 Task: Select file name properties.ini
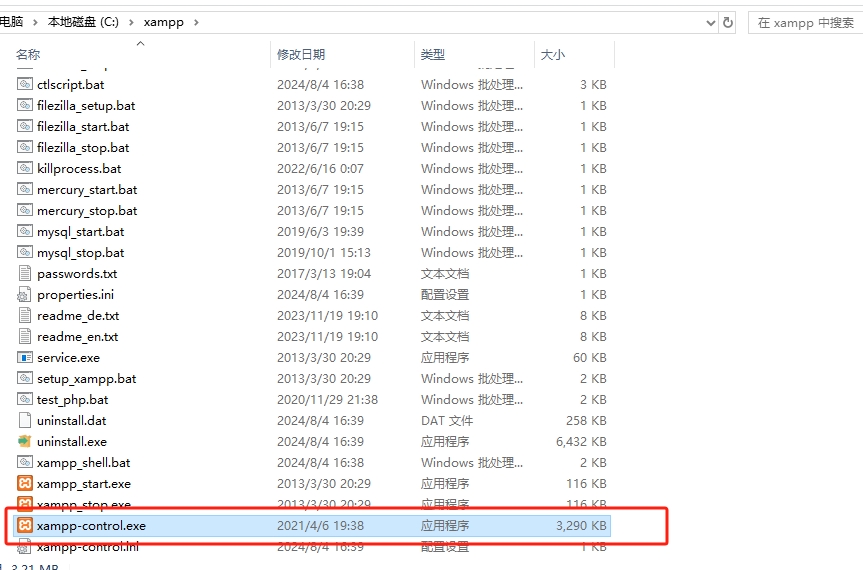click(x=75, y=294)
